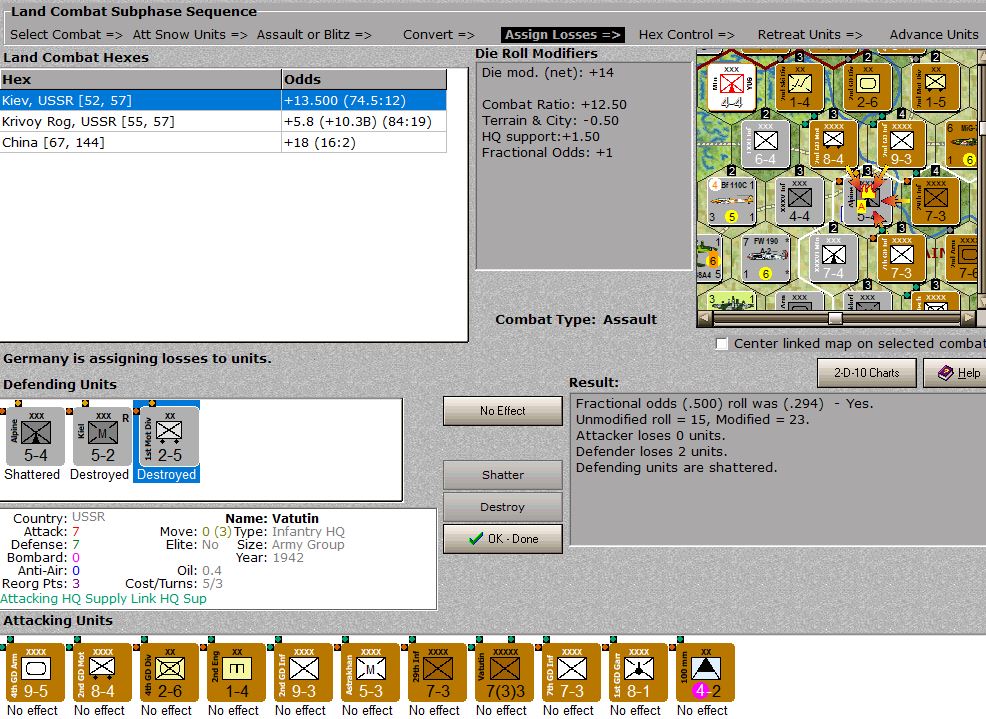The width and height of the screenshot is (986, 719).
Task: Click 'Defending units are shattered.' result line
Action: pos(677,467)
